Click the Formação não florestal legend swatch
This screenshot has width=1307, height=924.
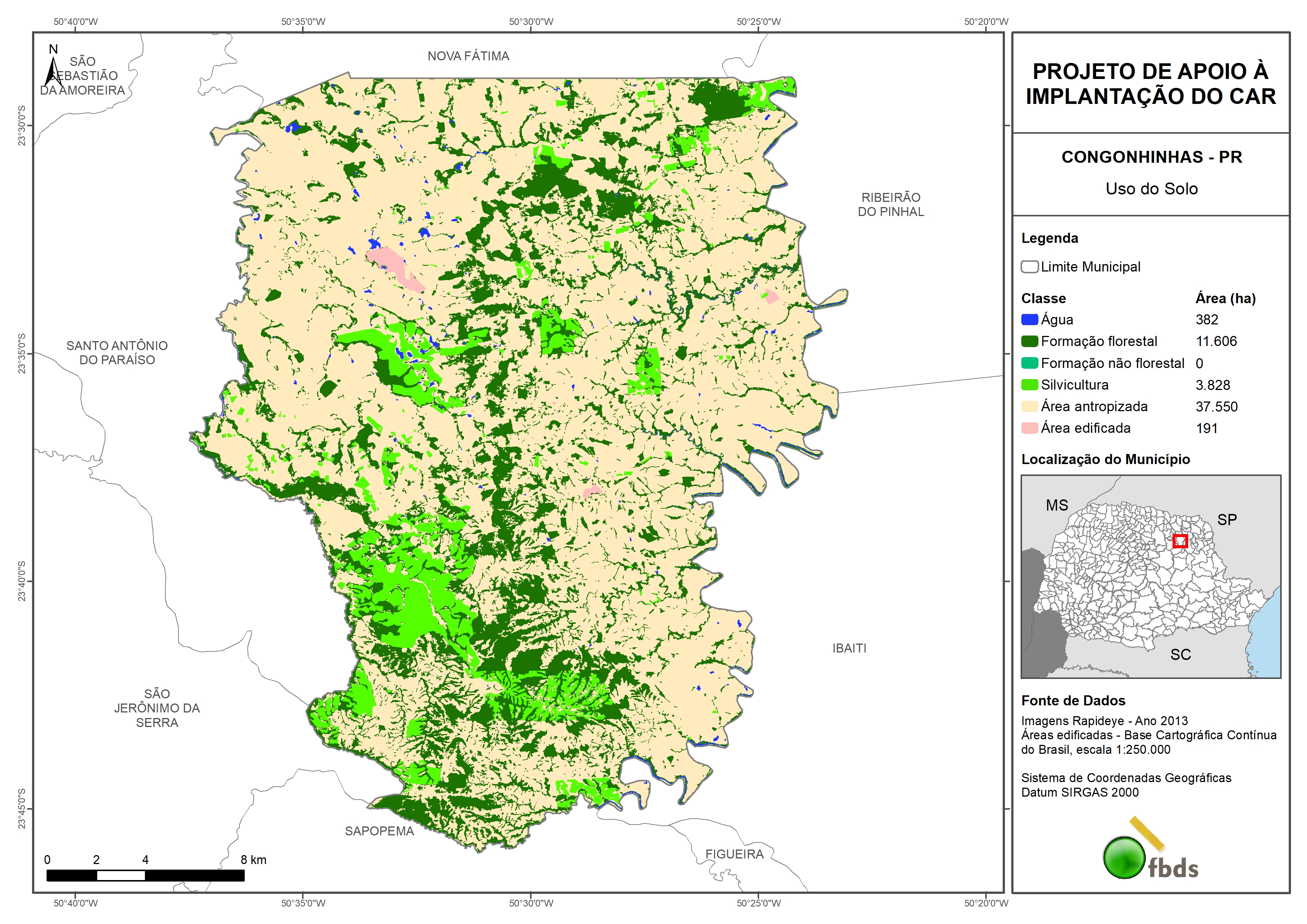[1029, 363]
